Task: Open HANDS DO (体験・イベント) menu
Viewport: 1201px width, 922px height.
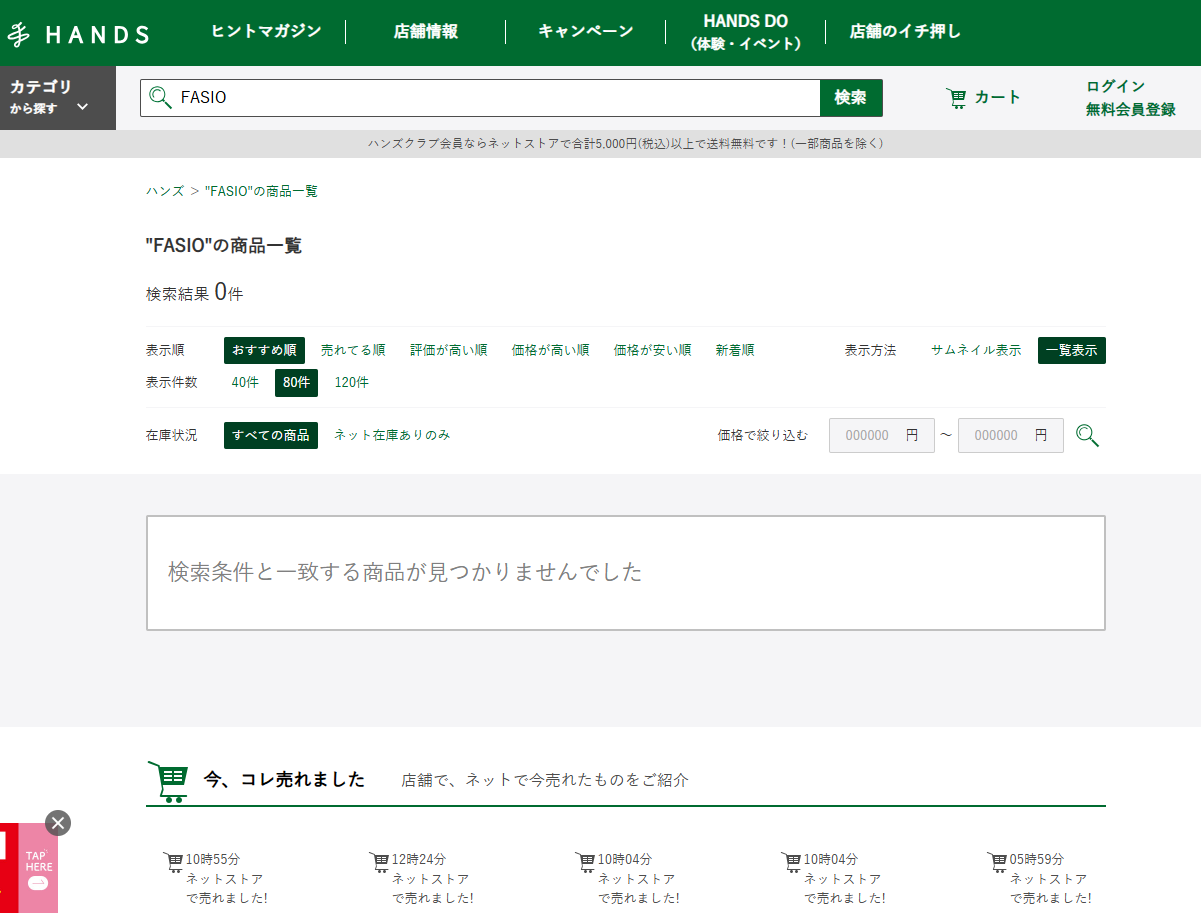Action: coord(746,32)
